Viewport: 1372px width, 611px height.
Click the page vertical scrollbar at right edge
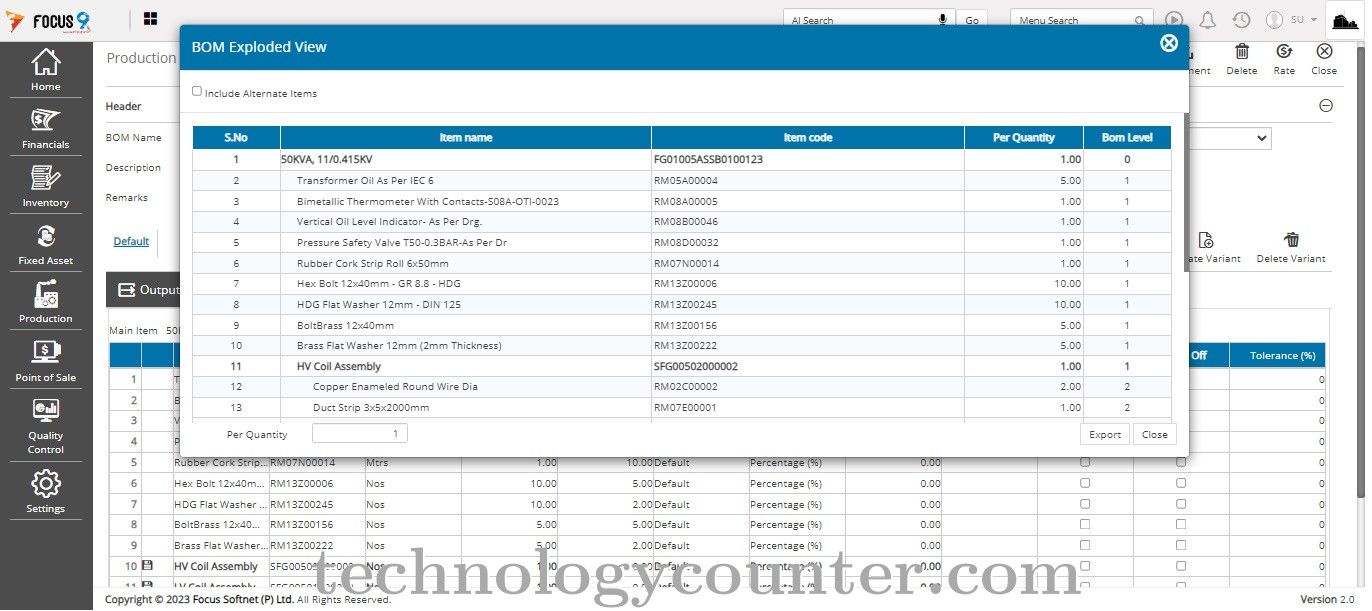(1361, 270)
